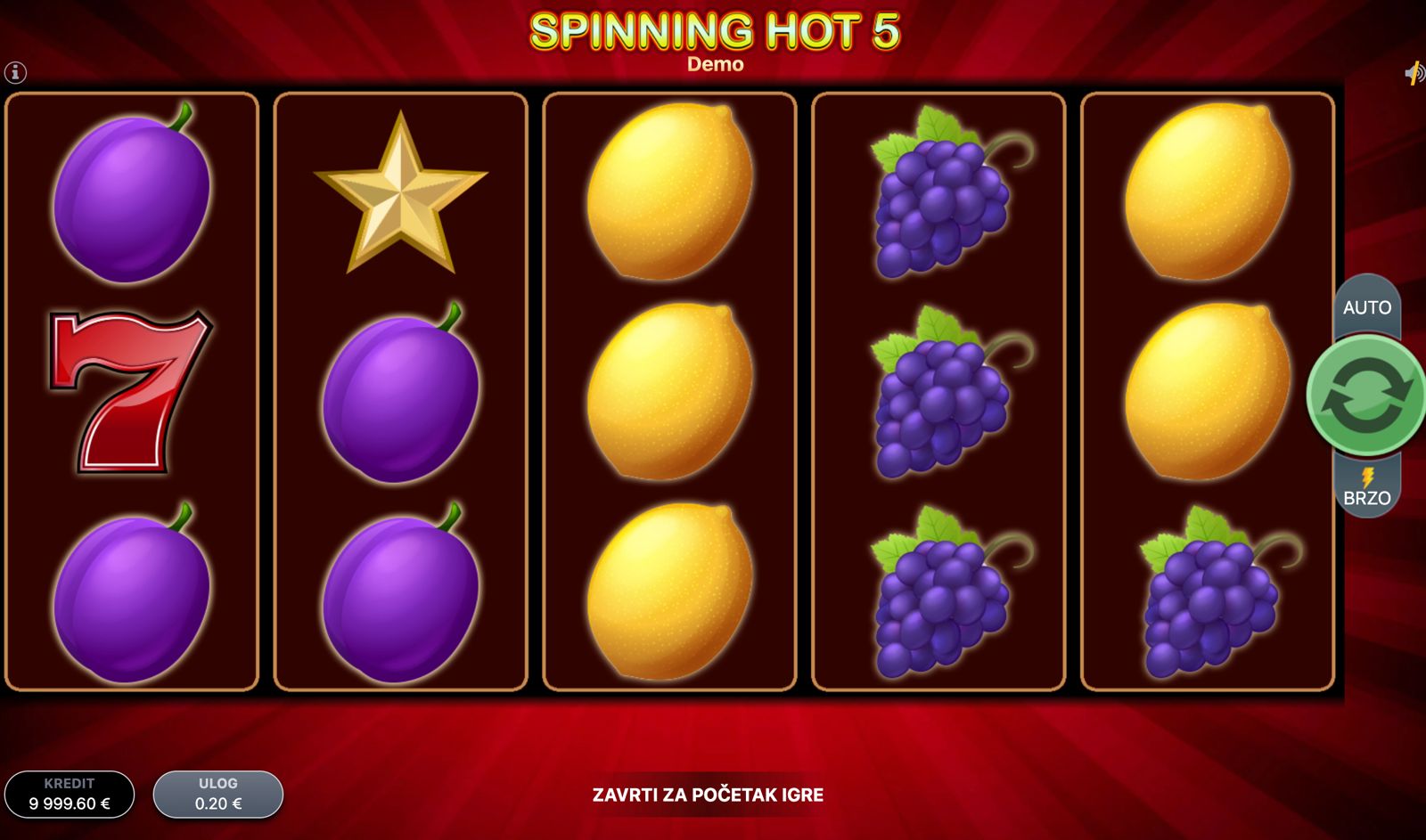Click the KREDIT balance display
Image resolution: width=1426 pixels, height=840 pixels.
(x=70, y=794)
